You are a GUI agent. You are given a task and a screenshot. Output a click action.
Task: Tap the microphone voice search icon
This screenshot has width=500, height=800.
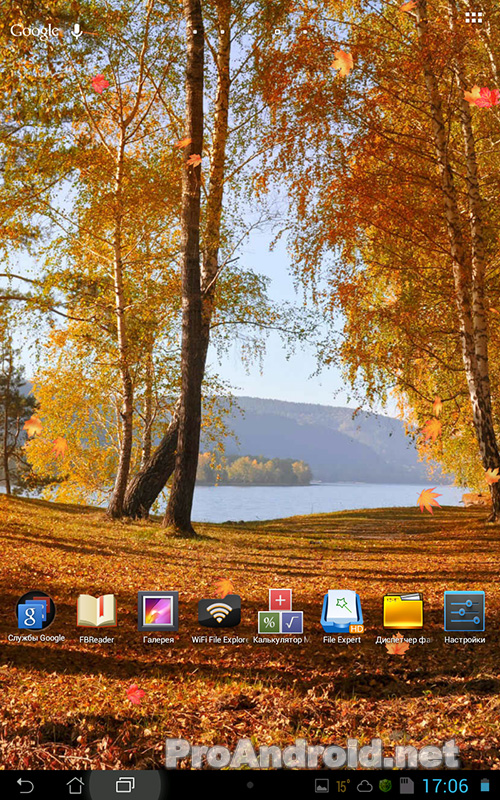coord(77,32)
